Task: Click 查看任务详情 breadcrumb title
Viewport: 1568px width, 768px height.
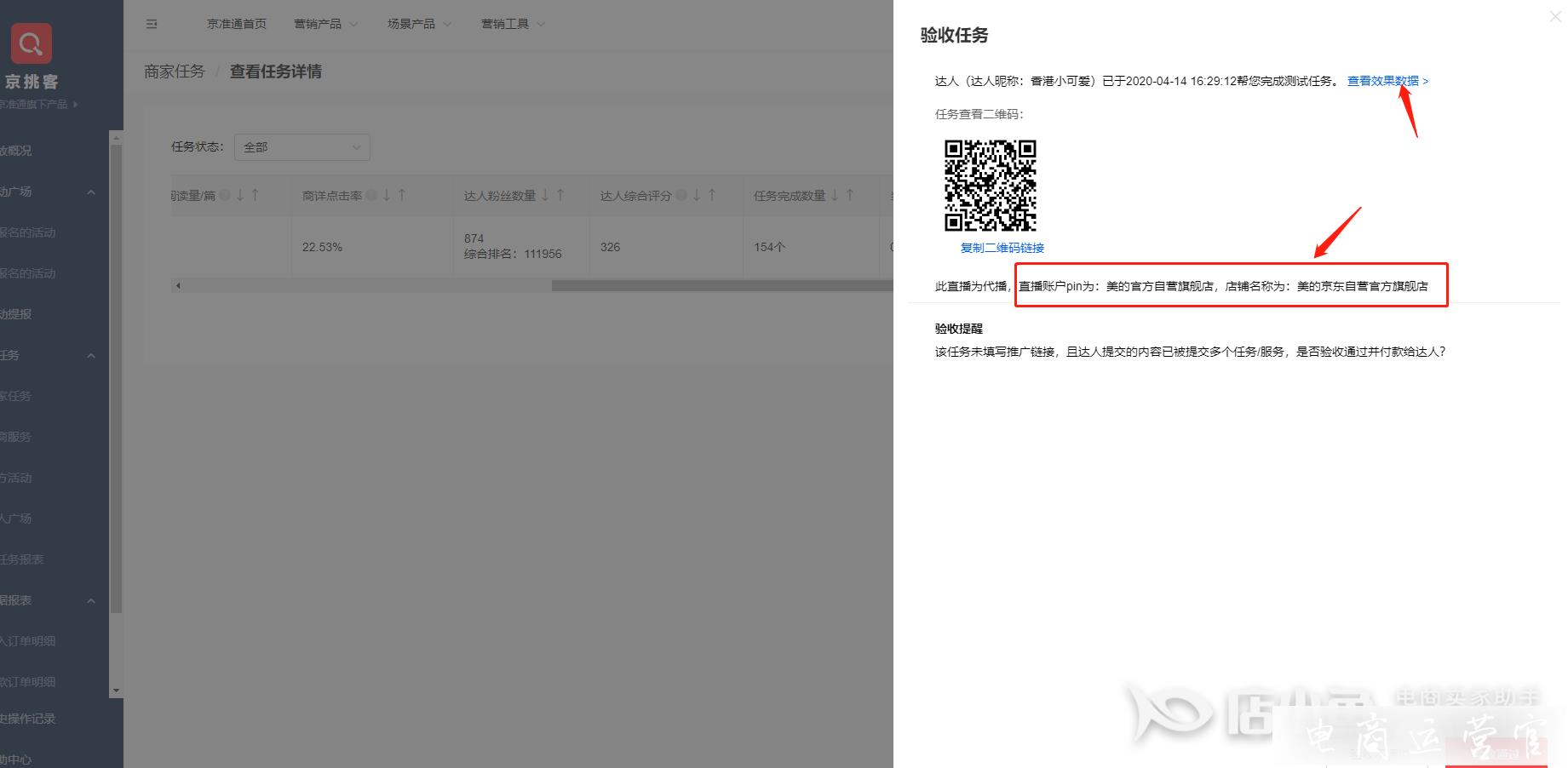Action: (x=276, y=72)
